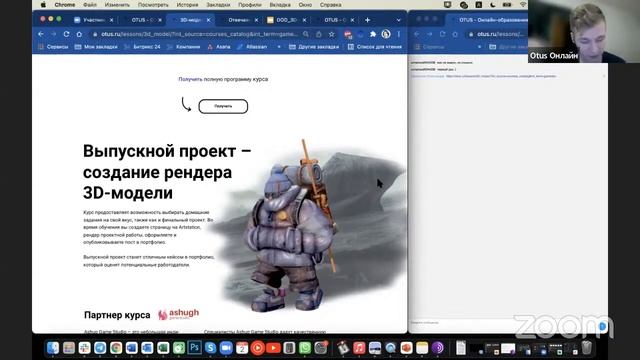Screen dimensions: 640x360
Task: Open PowerPoint from the dock
Action: coord(407,348)
